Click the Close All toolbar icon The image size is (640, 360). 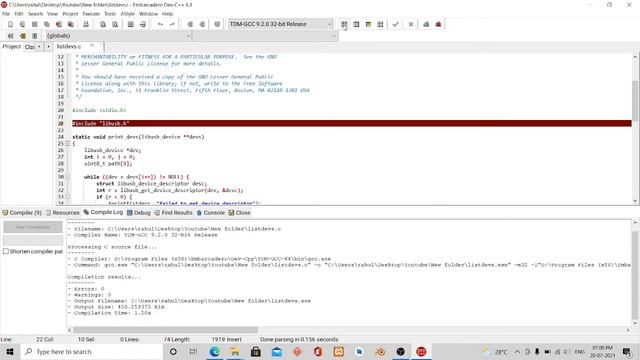[71, 24]
